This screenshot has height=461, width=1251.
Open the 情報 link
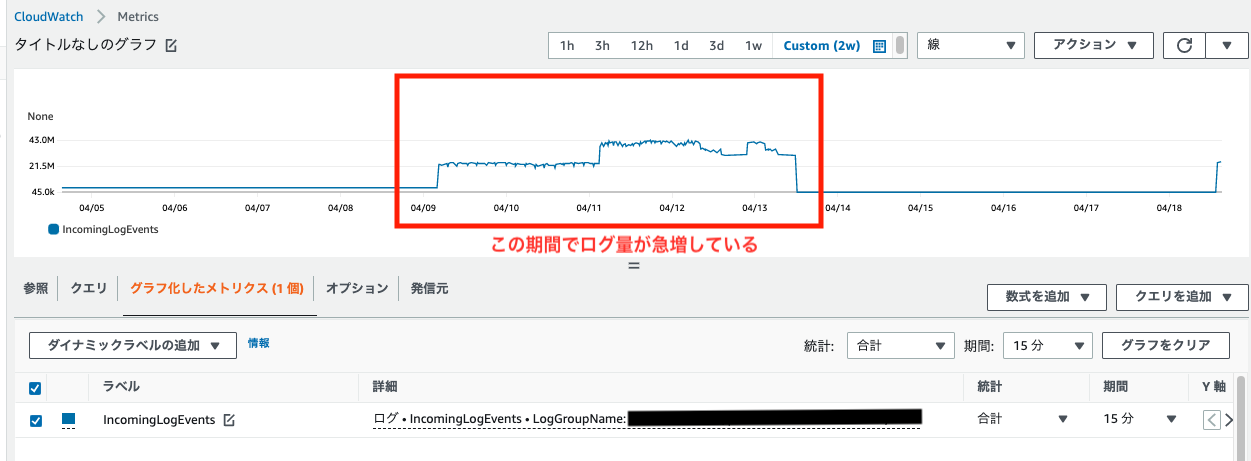coord(259,343)
